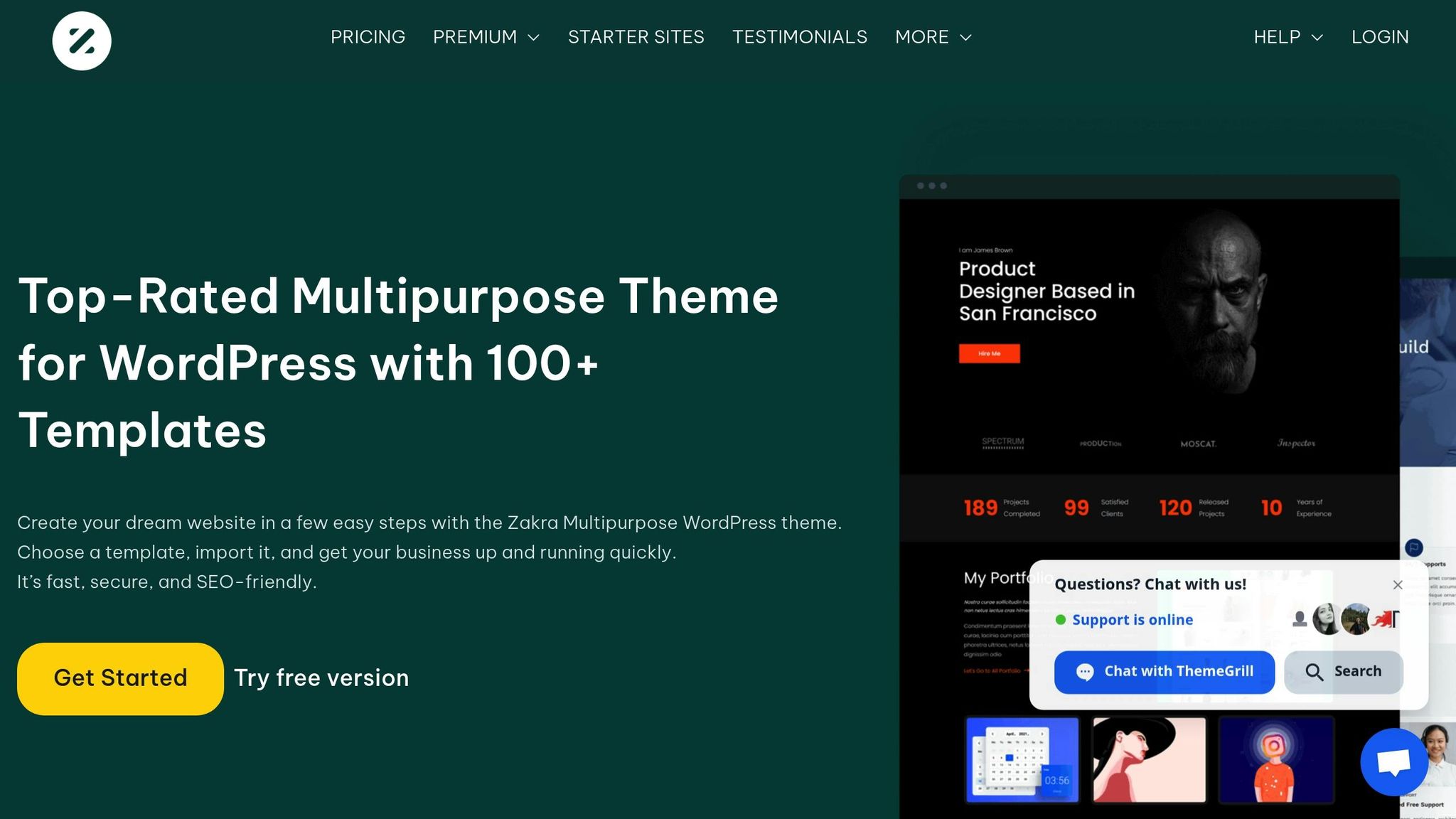
Task: Click Chat with ThemeGrill button
Action: 1164,672
